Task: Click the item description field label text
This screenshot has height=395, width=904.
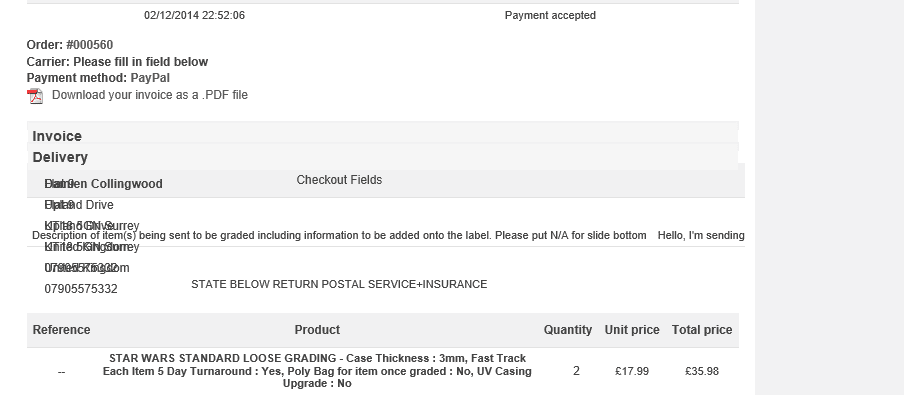Action: point(339,235)
